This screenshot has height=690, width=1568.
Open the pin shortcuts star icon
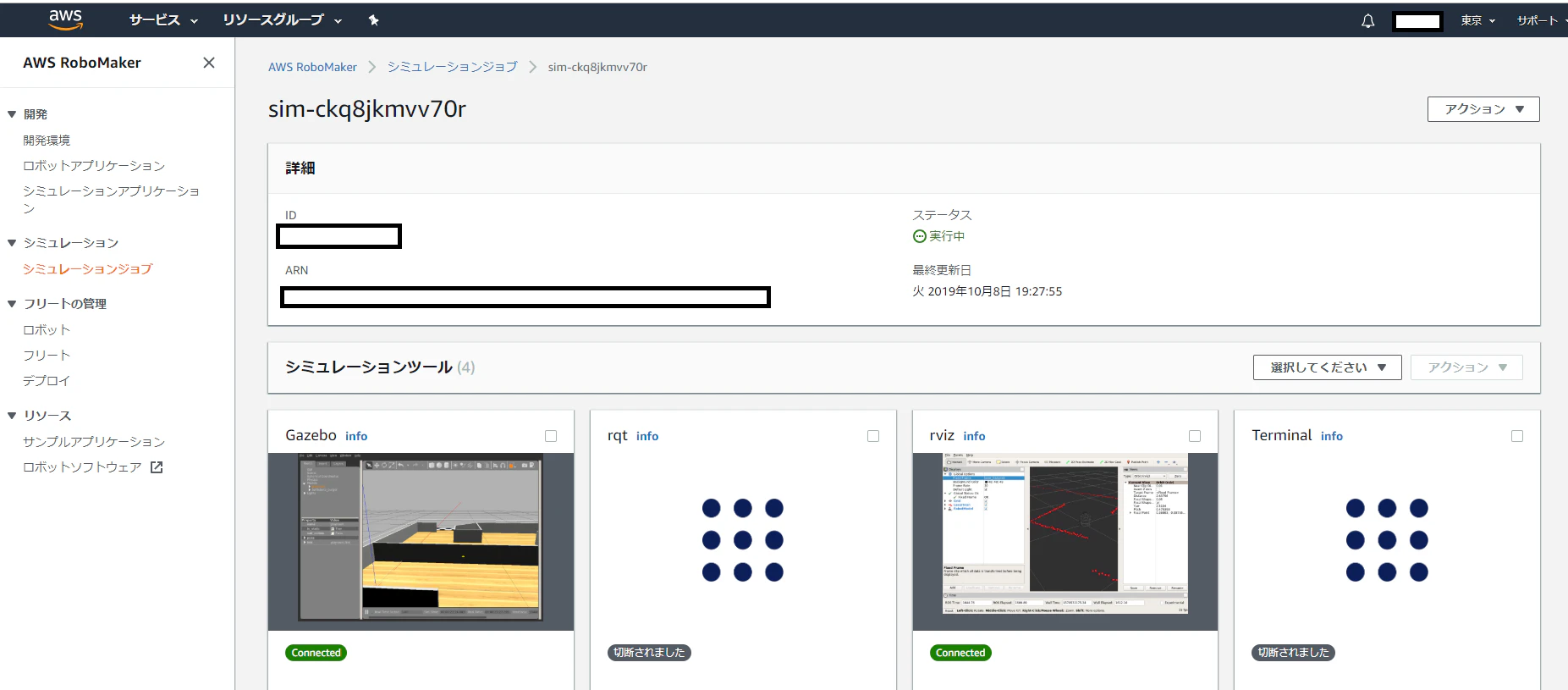tap(373, 20)
